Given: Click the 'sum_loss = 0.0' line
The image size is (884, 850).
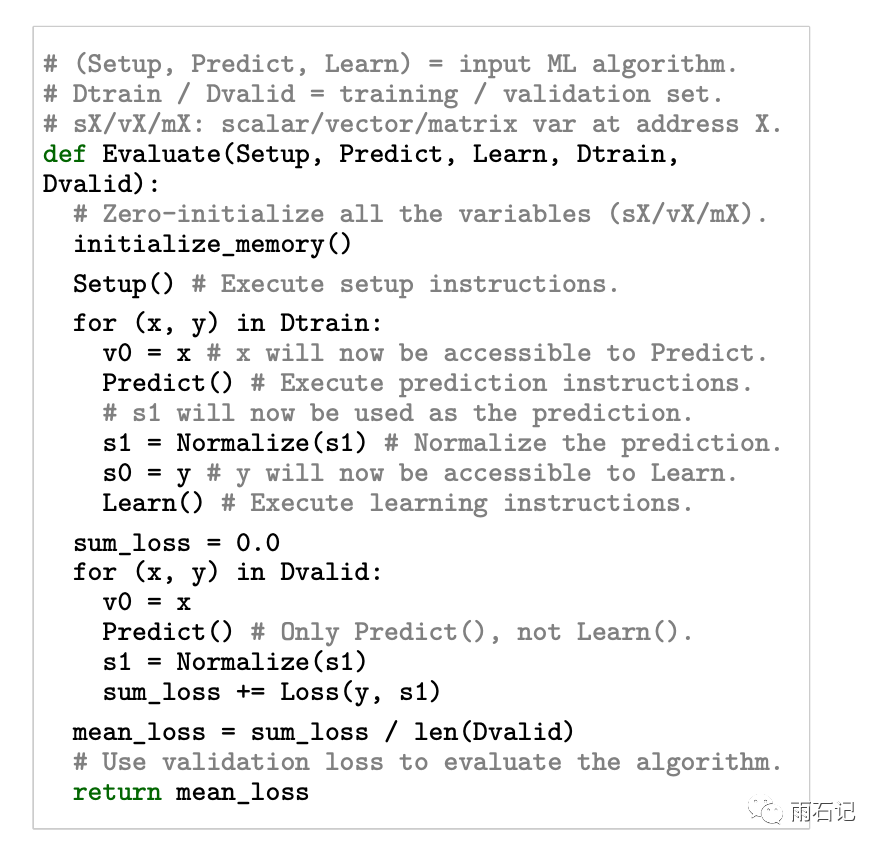Looking at the screenshot, I should (176, 543).
